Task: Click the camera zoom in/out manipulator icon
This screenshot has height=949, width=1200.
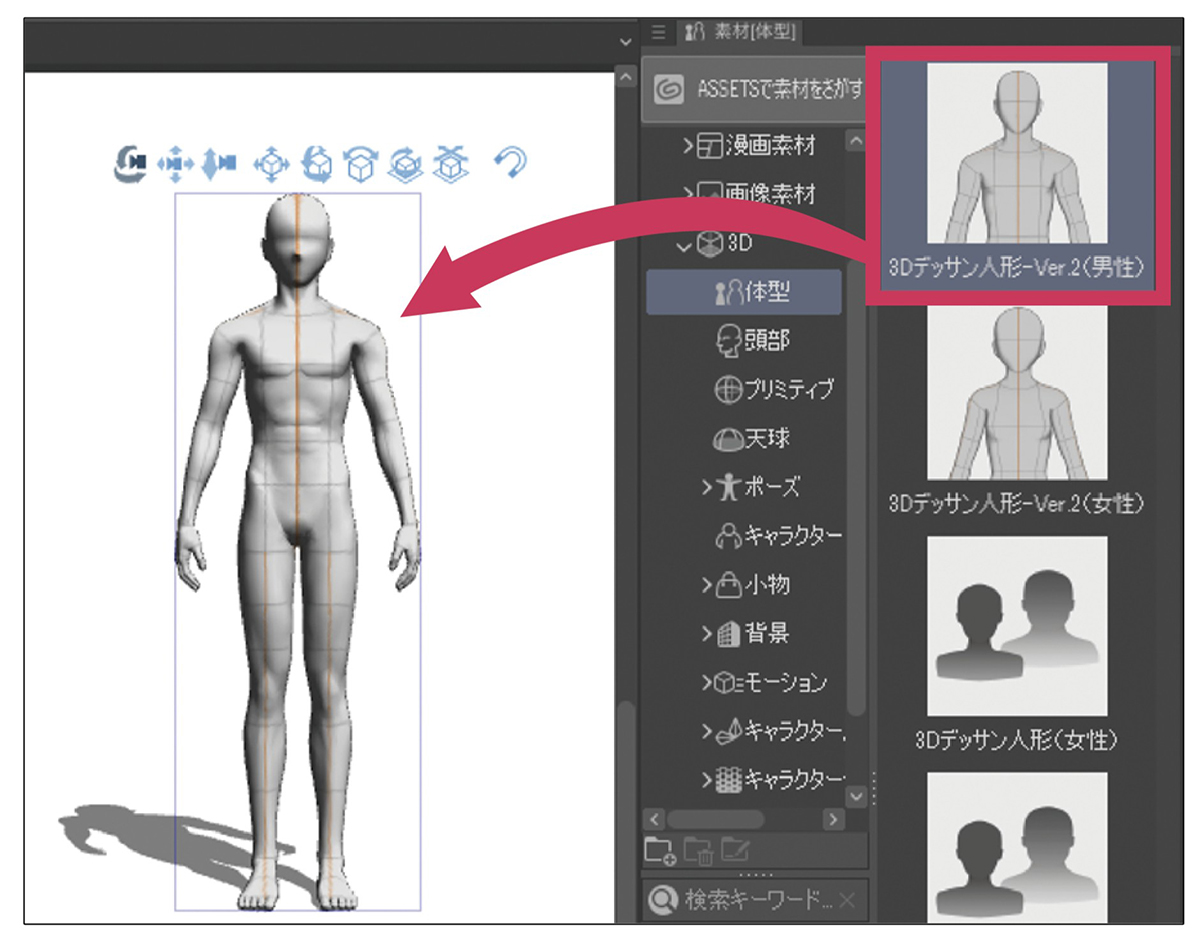Action: 219,162
